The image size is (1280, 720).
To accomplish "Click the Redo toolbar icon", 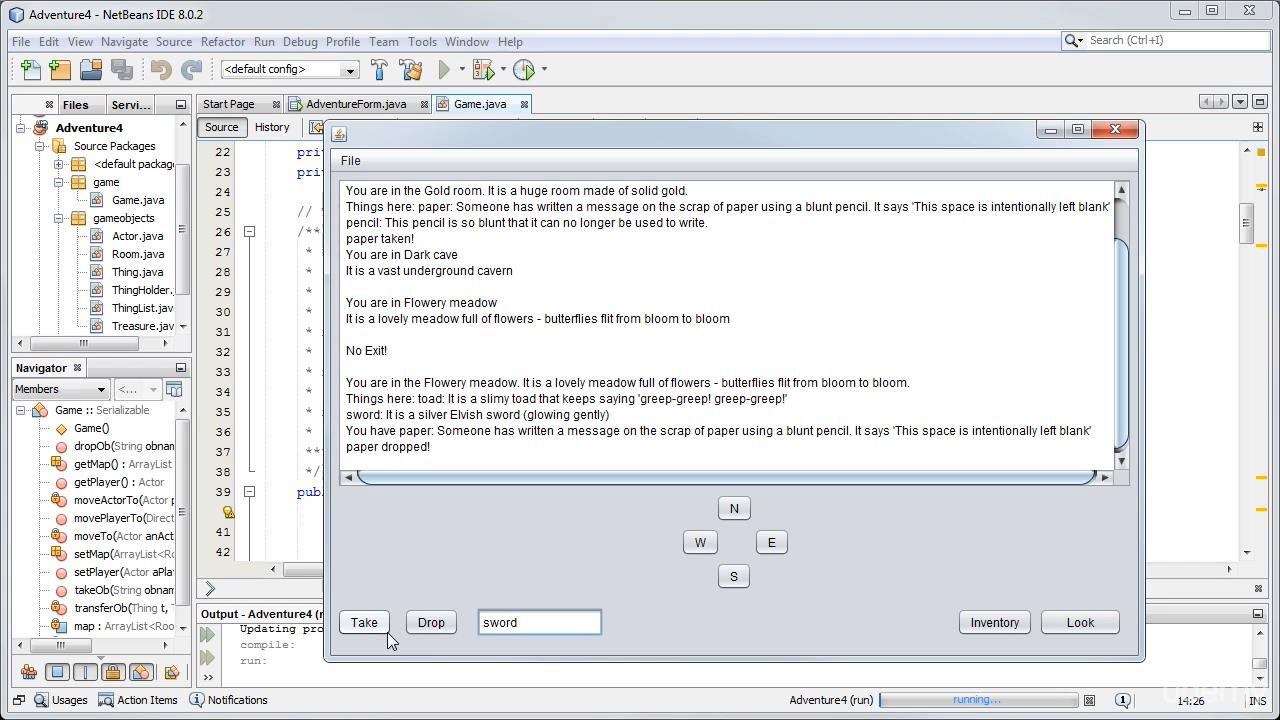I will [191, 69].
